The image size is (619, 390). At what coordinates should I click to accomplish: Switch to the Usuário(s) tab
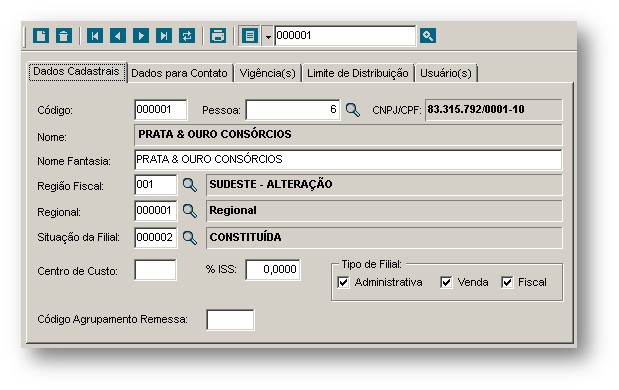click(446, 73)
